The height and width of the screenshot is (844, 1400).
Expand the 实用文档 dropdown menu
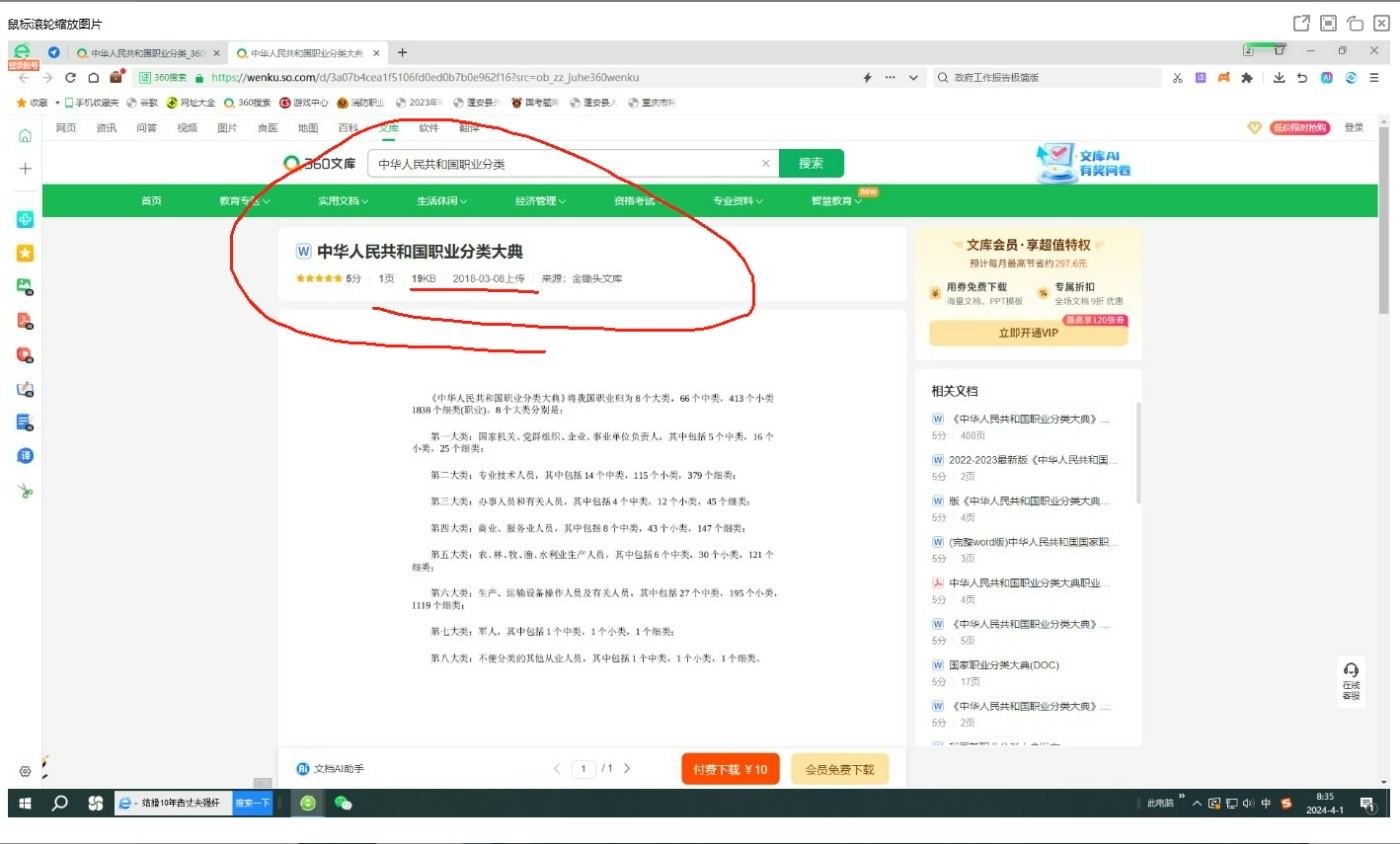click(x=343, y=201)
